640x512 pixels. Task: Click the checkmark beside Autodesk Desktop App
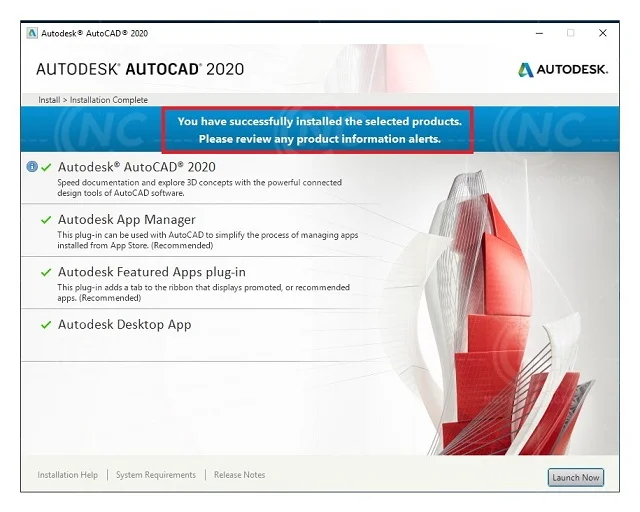(x=46, y=325)
